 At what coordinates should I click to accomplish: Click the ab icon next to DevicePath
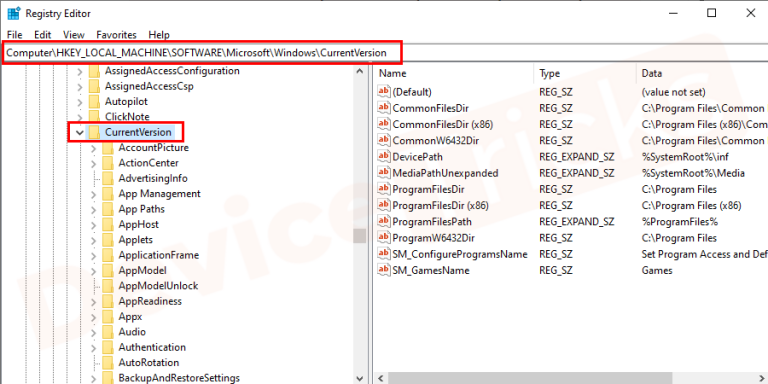point(384,157)
